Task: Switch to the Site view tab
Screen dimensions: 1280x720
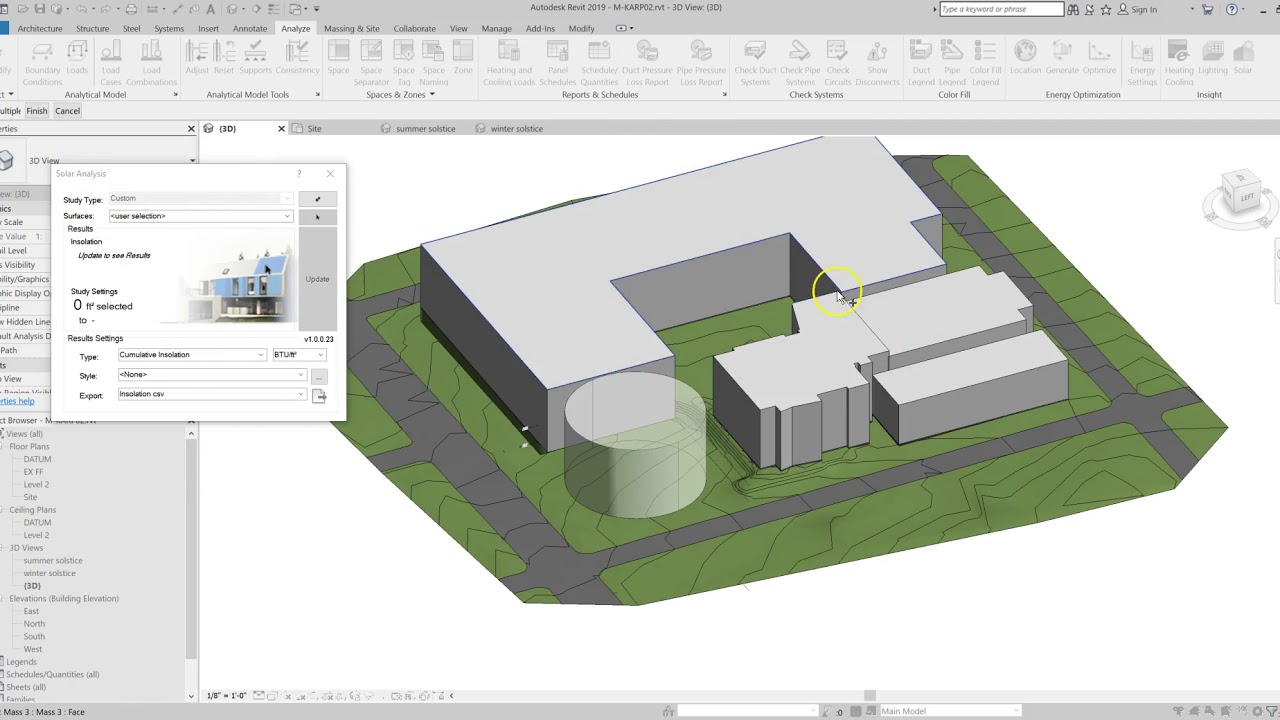Action: tap(314, 129)
